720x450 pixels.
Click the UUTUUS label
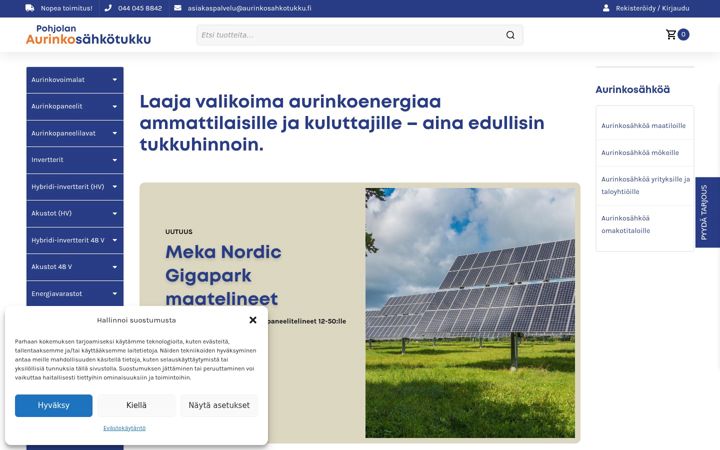coord(179,232)
